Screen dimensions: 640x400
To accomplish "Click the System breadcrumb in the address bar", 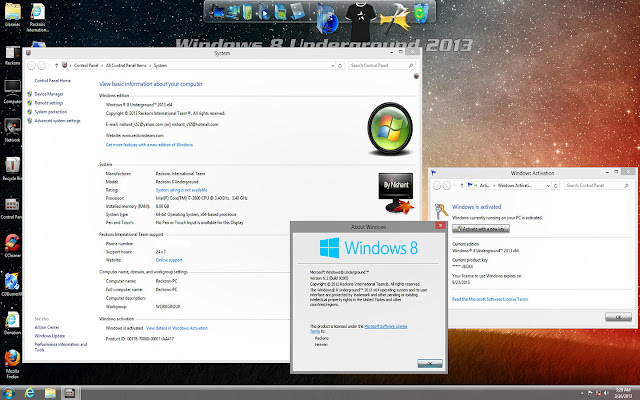I will [x=160, y=66].
